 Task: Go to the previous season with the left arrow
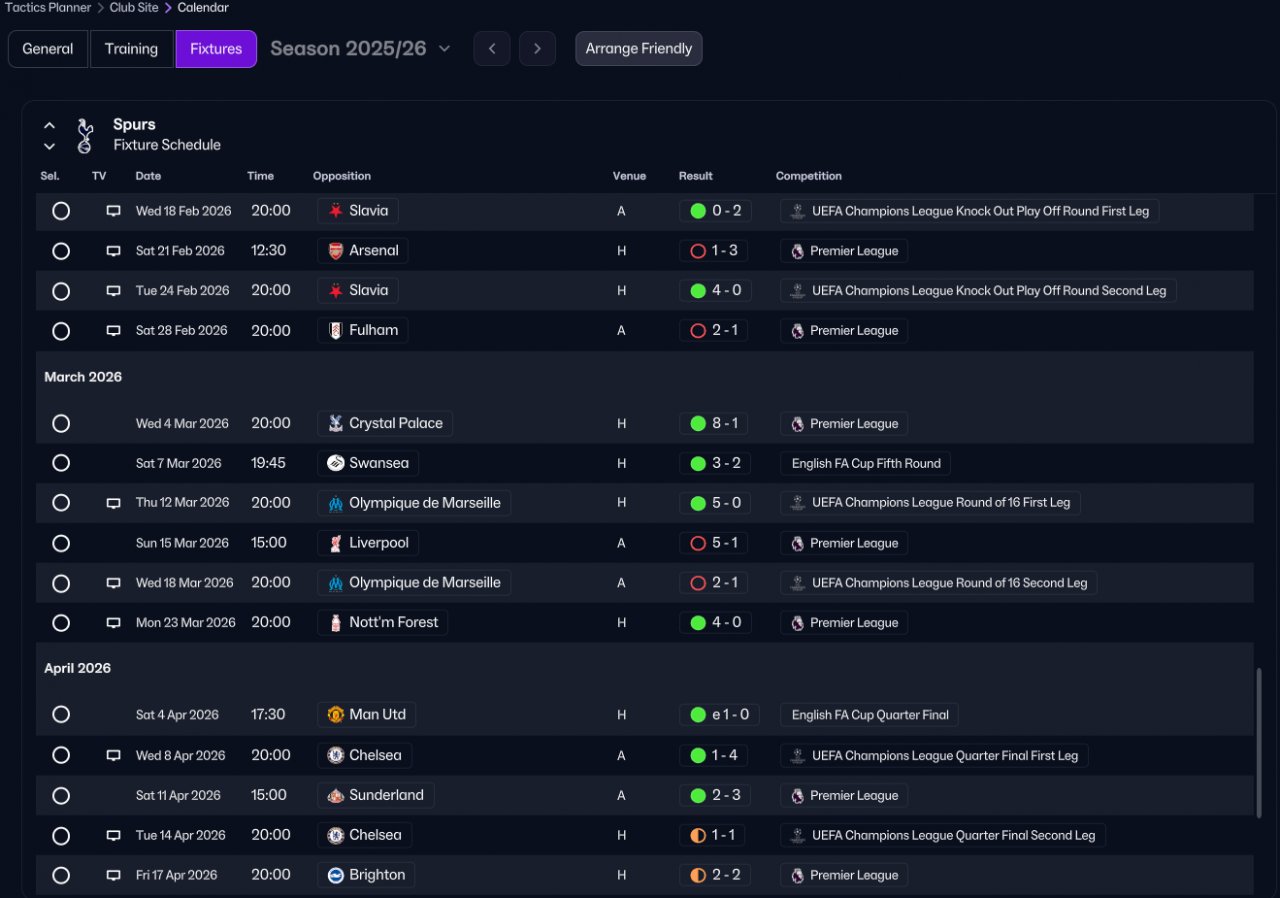coord(492,49)
